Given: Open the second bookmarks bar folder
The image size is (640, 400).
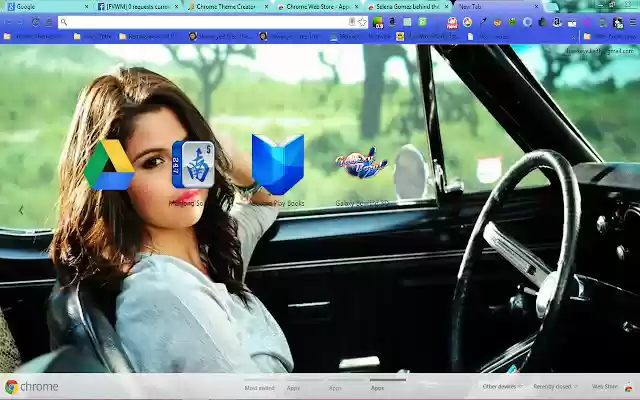Looking at the screenshot, I should [93, 37].
